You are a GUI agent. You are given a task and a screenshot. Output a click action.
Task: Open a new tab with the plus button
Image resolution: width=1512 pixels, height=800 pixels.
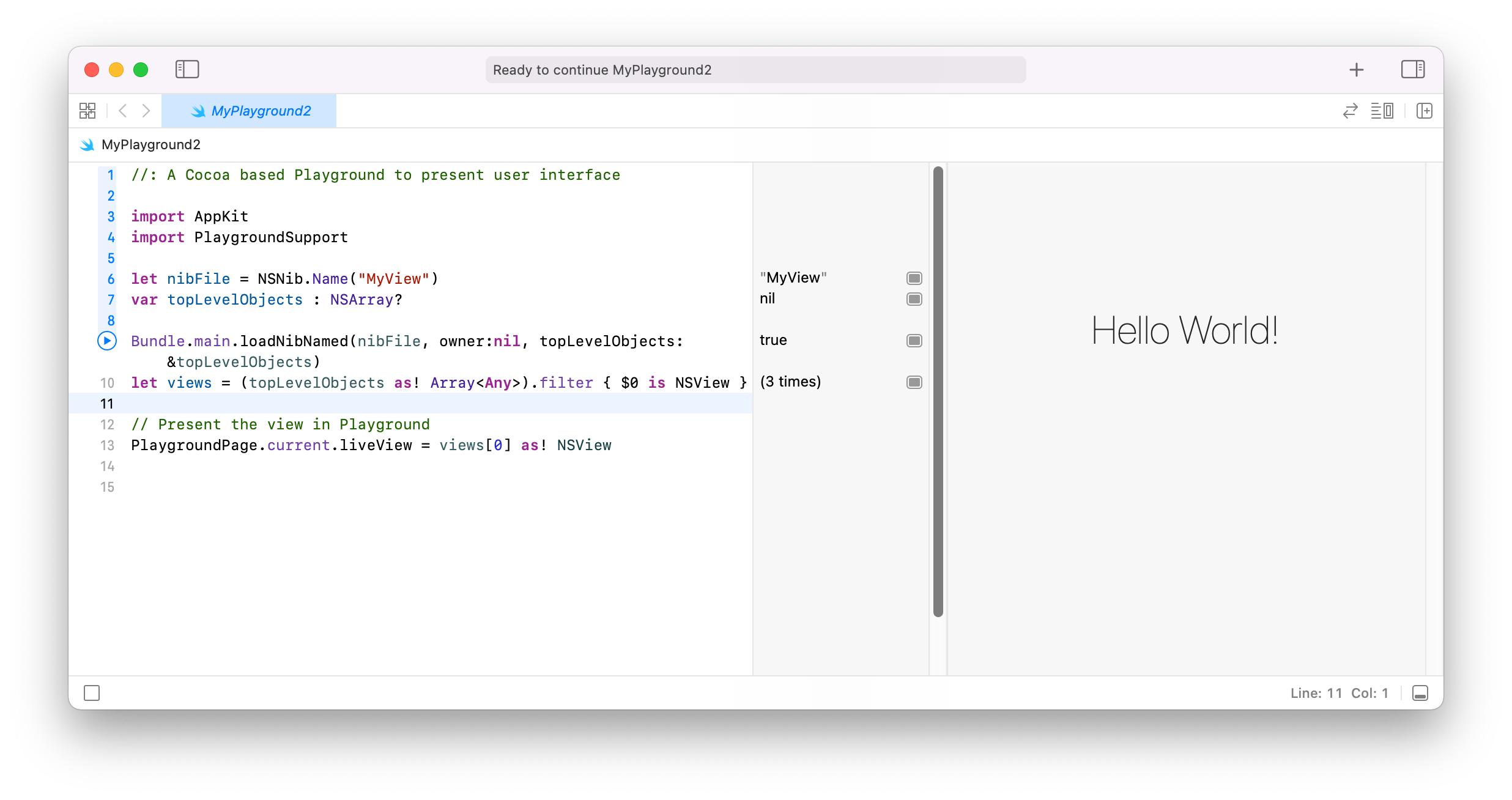pos(1356,69)
